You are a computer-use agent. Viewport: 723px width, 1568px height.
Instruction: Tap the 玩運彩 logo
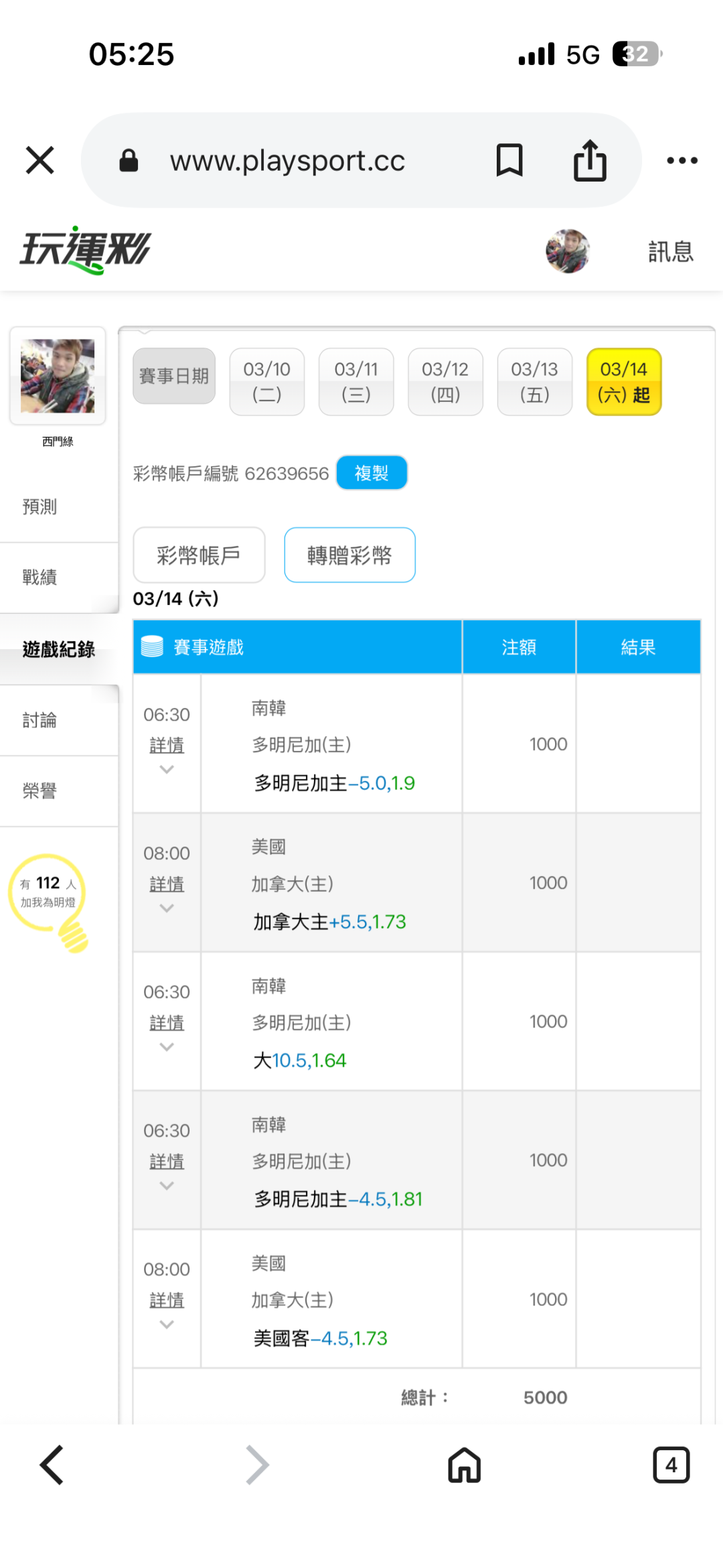click(x=86, y=251)
